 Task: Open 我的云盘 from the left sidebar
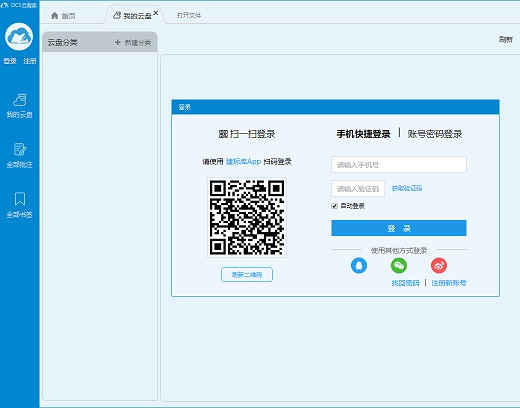[19, 106]
